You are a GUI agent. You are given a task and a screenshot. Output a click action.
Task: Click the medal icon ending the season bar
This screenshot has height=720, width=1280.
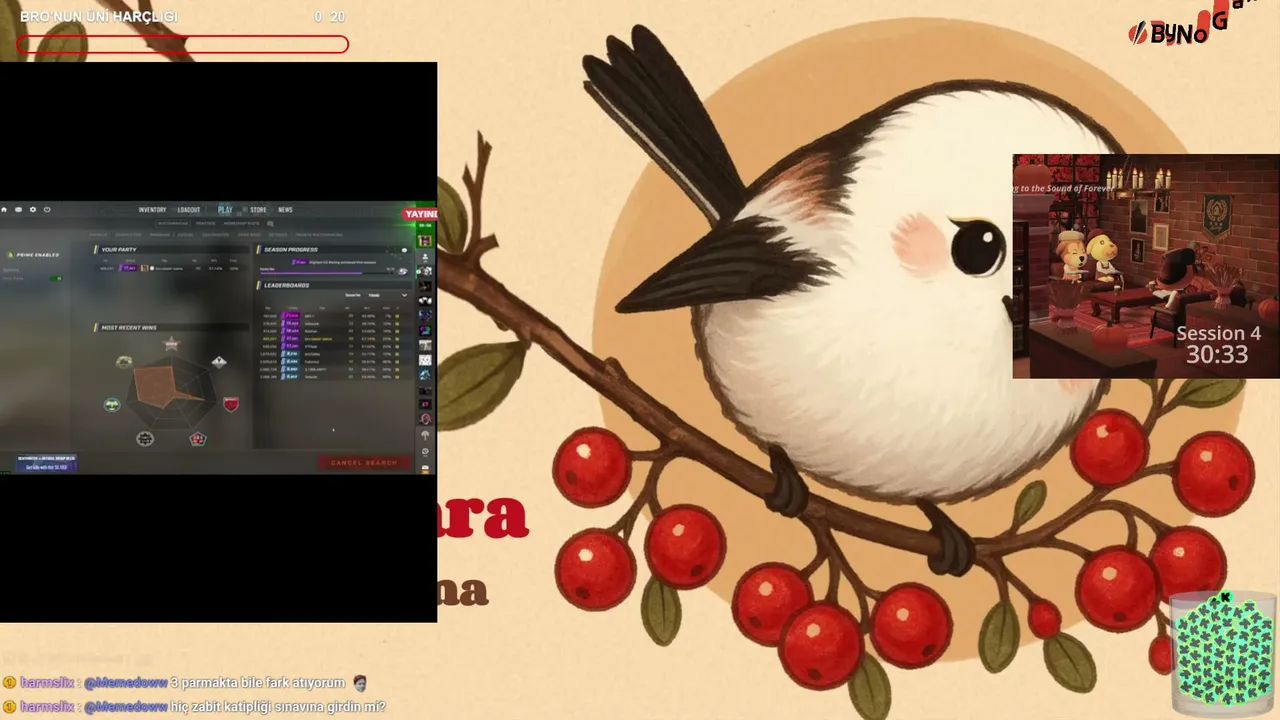click(x=403, y=271)
